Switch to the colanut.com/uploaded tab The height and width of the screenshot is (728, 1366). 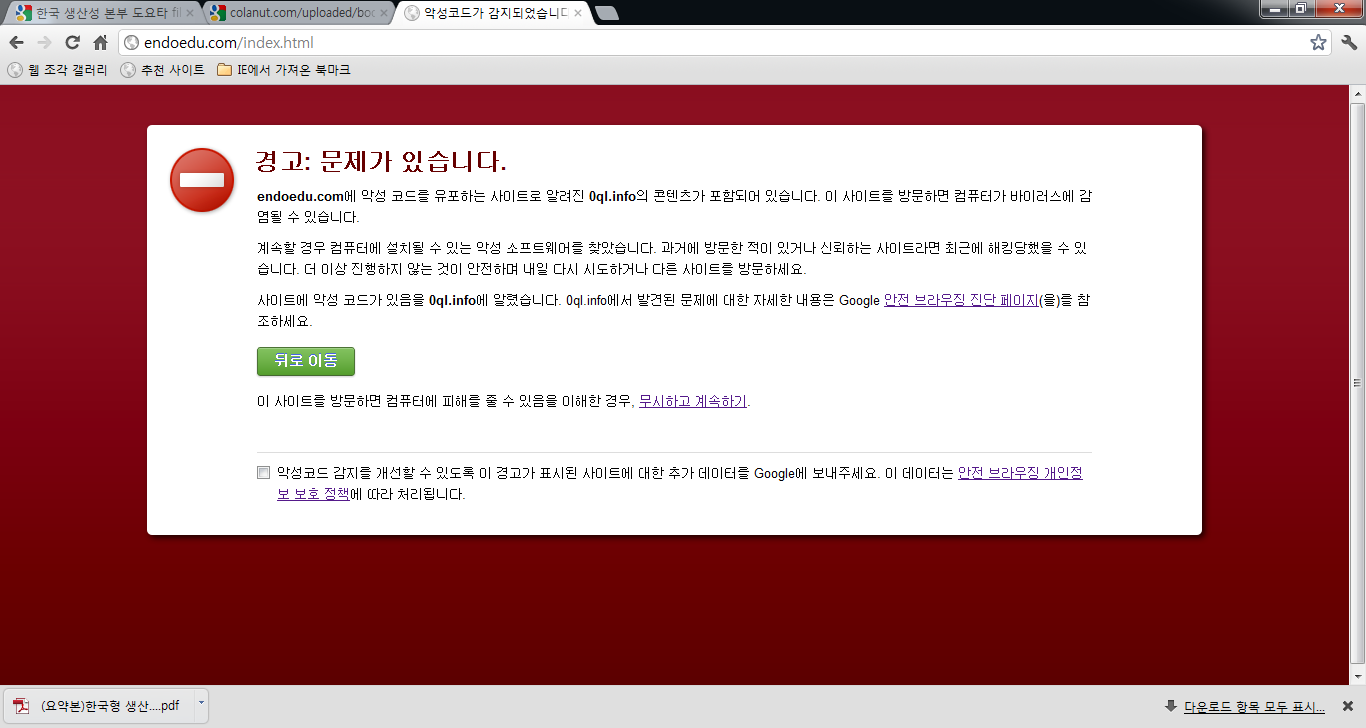click(297, 13)
